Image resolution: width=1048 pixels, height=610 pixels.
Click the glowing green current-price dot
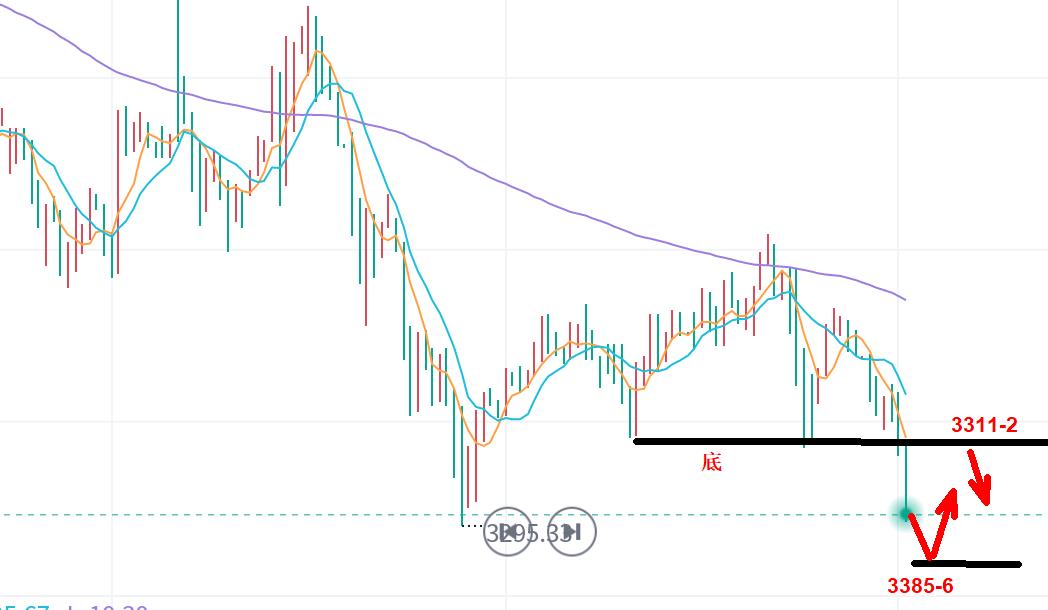[x=906, y=514]
